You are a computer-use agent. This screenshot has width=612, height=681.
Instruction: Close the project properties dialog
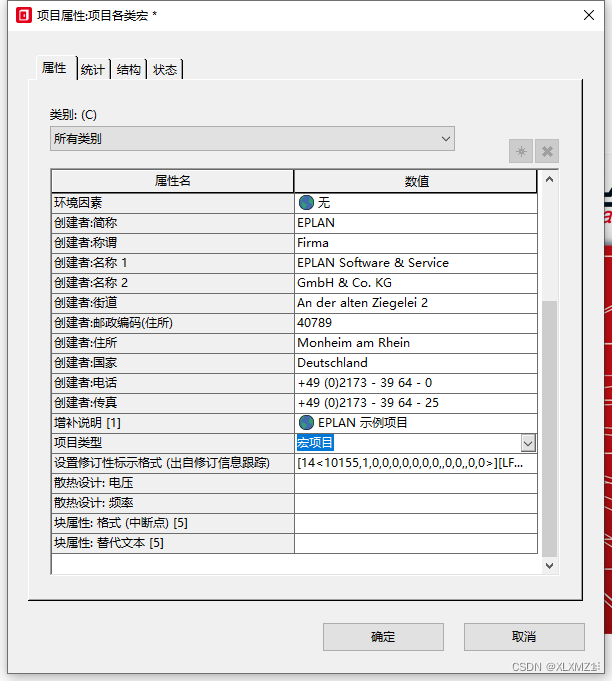pos(589,15)
